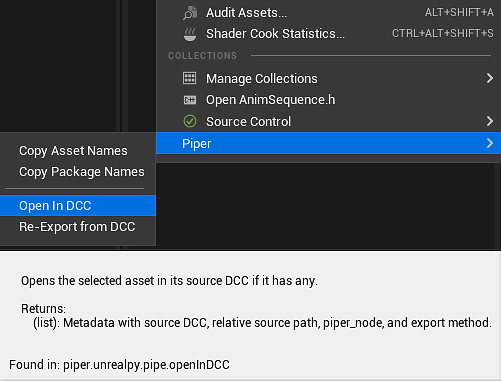Select the highlighted Piper menu item
Screen dimensions: 501x381
pyautogui.click(x=328, y=143)
